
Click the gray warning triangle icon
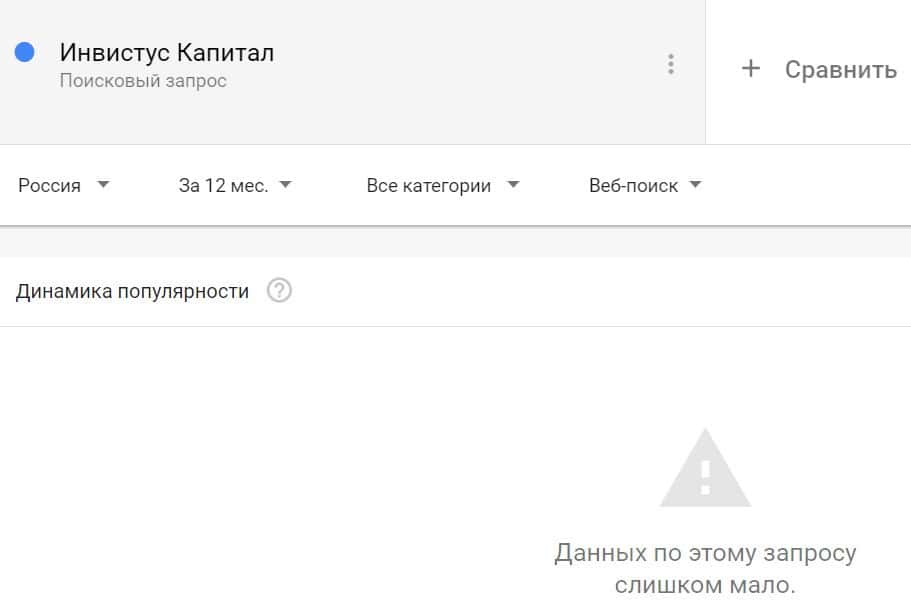[705, 469]
